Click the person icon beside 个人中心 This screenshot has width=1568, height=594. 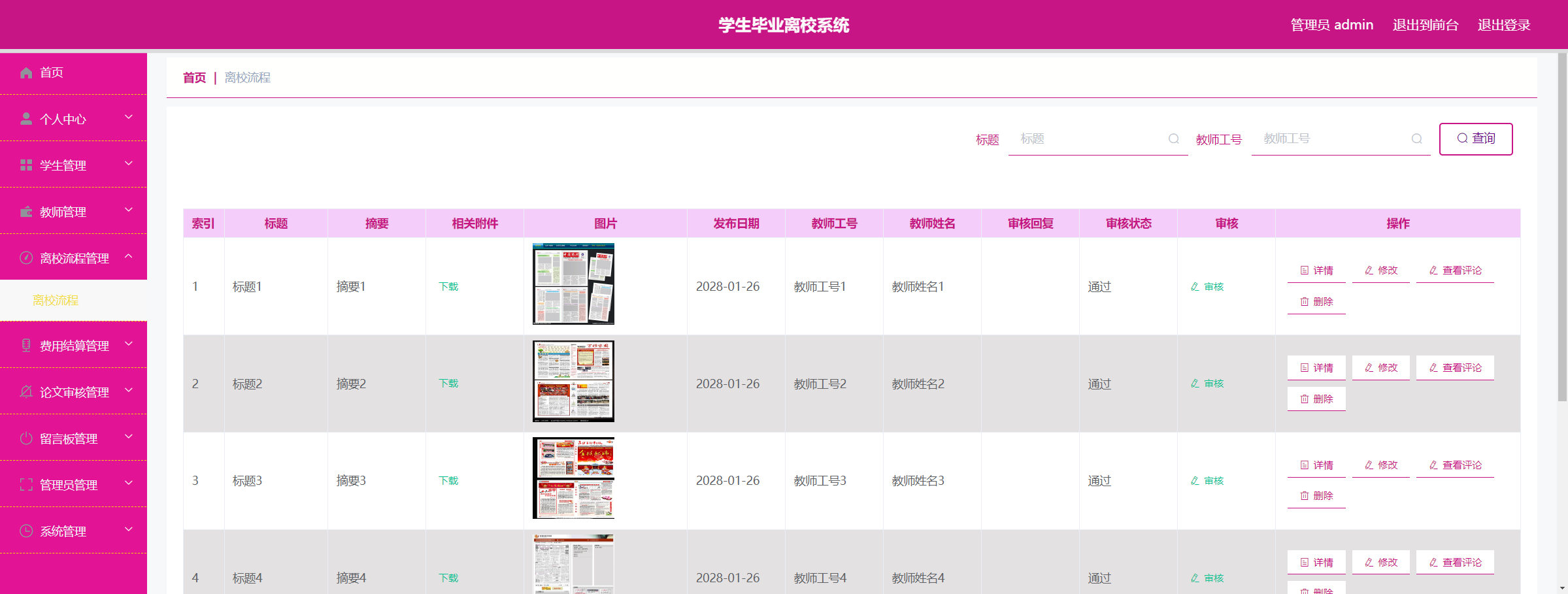click(26, 119)
